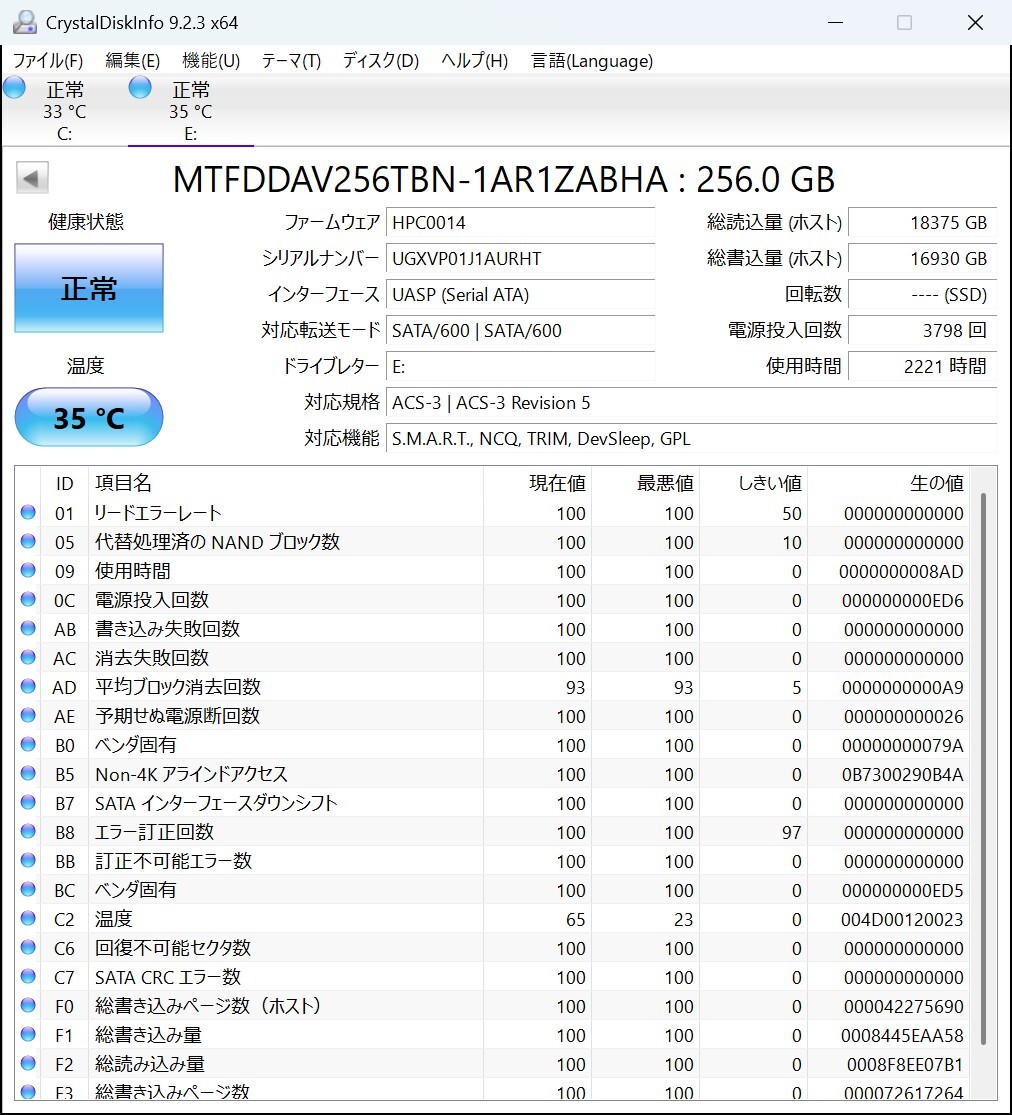Viewport: 1012px width, 1115px height.
Task: Click the interface field UASP (Serial ATA)
Action: point(520,294)
